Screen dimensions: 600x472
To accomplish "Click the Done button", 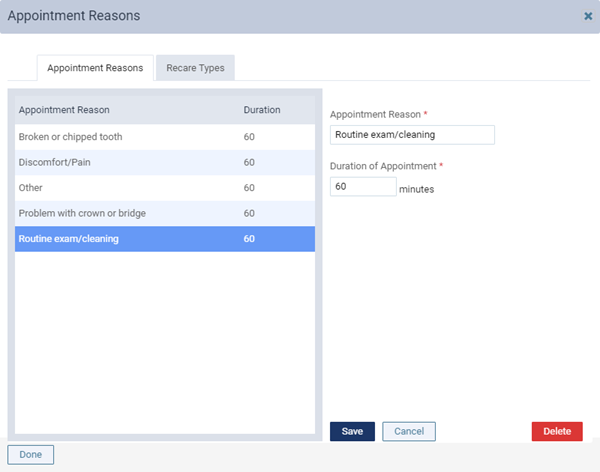I will click(31, 454).
